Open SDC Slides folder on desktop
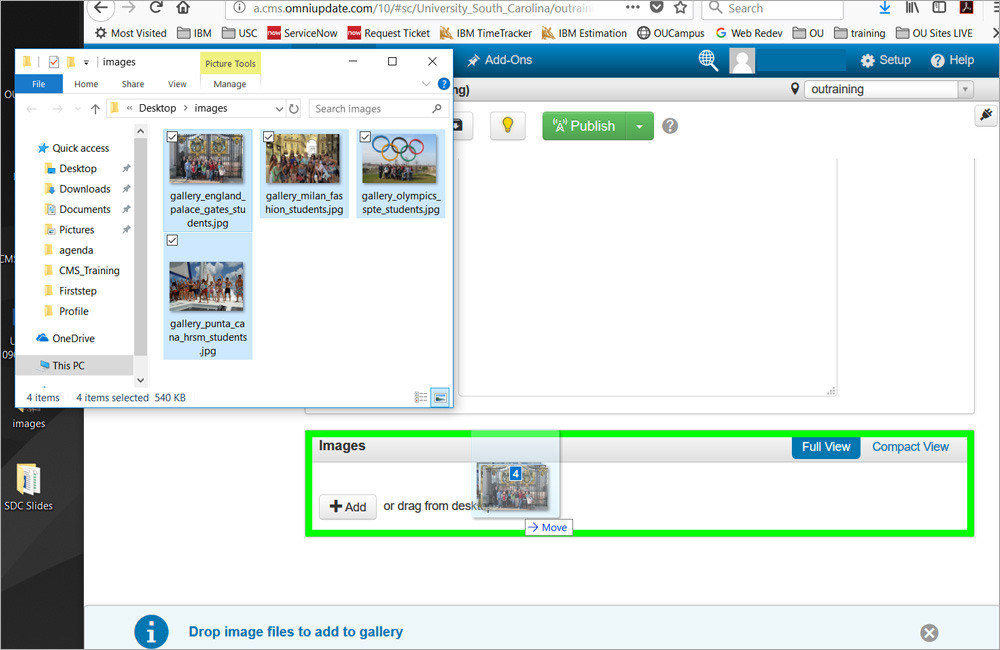The image size is (1000, 650). pos(28,487)
